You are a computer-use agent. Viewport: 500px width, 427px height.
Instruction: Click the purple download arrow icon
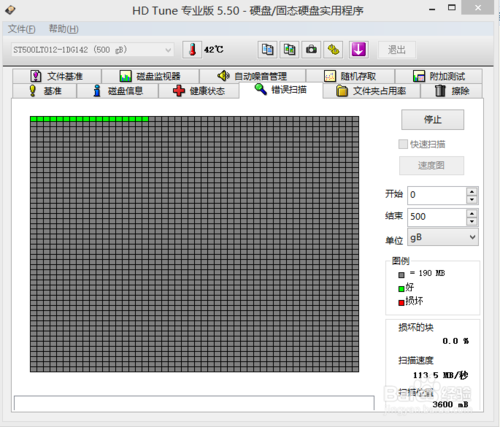pos(358,50)
